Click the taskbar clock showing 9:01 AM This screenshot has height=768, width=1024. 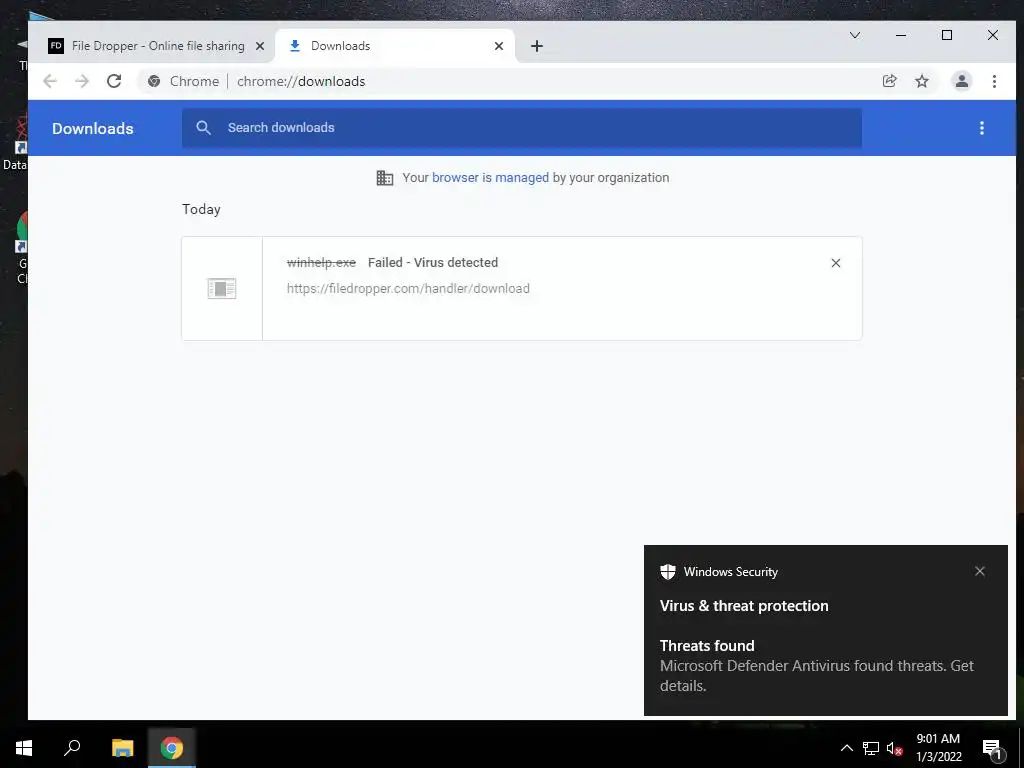point(938,748)
